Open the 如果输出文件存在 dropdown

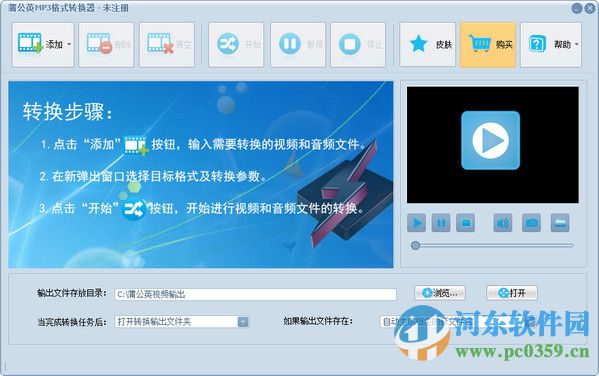(458, 322)
